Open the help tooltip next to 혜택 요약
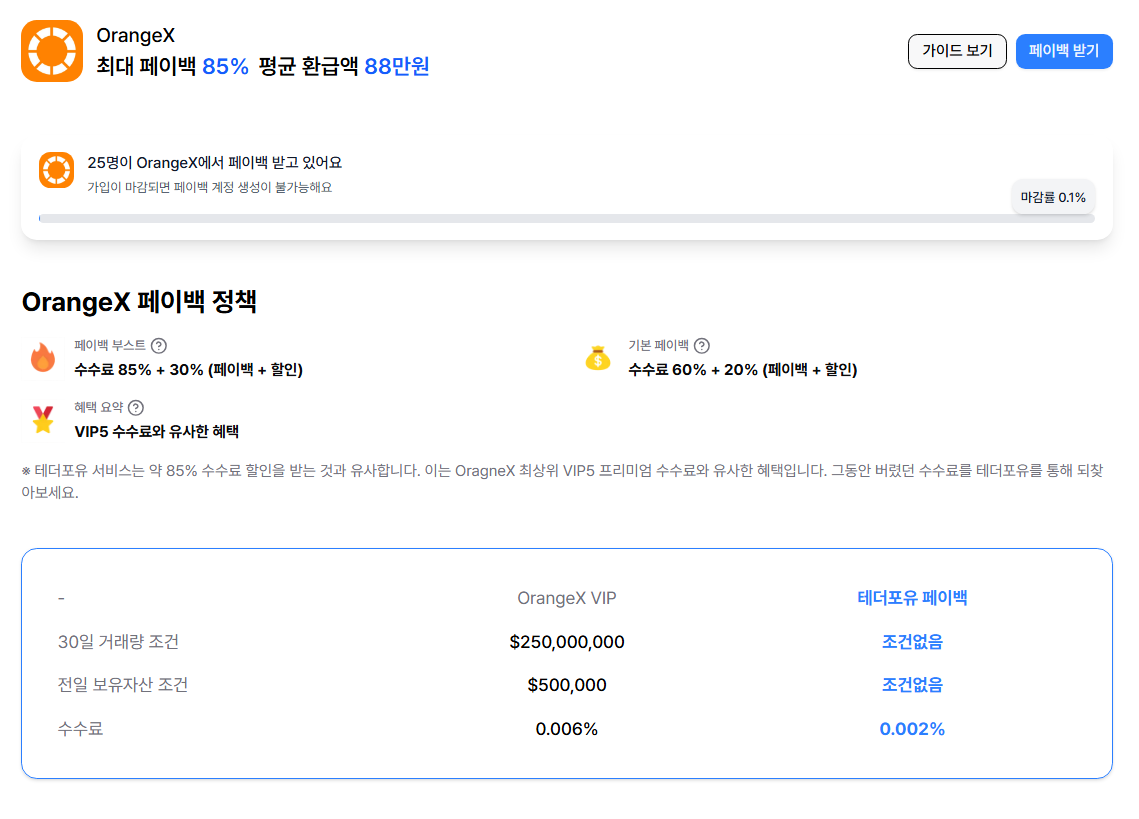 pos(136,408)
